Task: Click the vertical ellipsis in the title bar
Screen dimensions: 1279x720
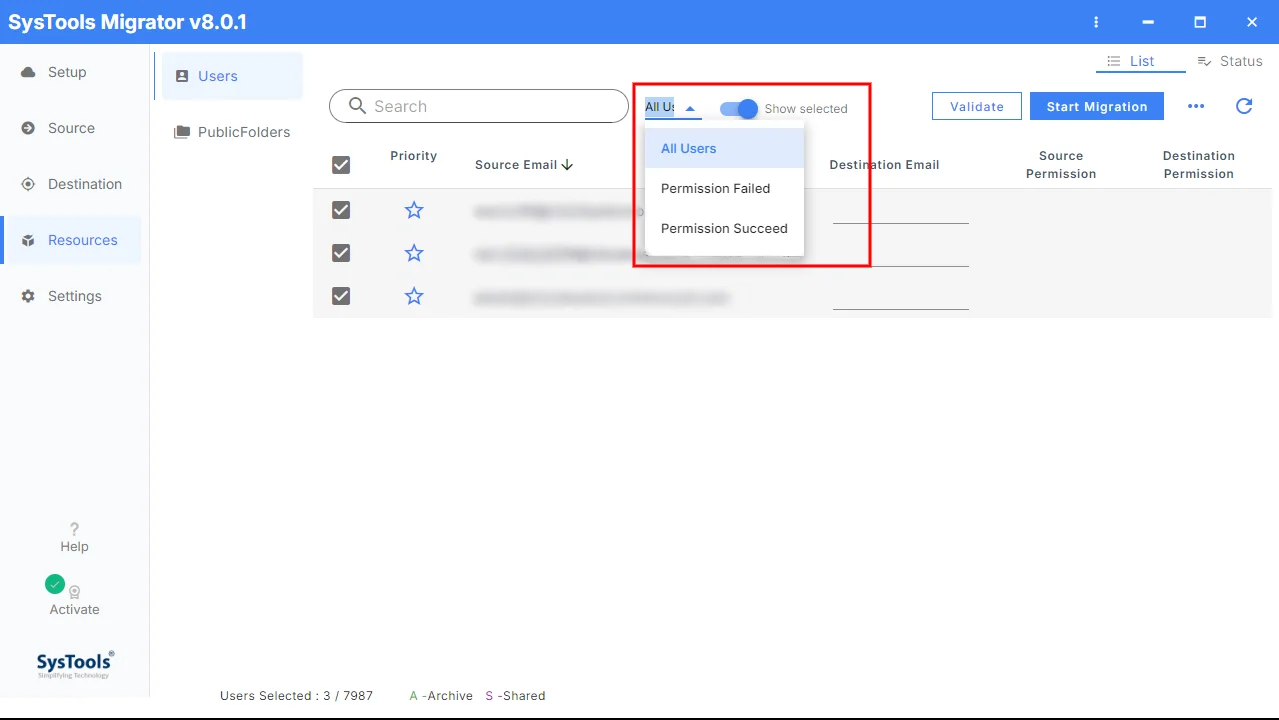Action: coord(1097,22)
